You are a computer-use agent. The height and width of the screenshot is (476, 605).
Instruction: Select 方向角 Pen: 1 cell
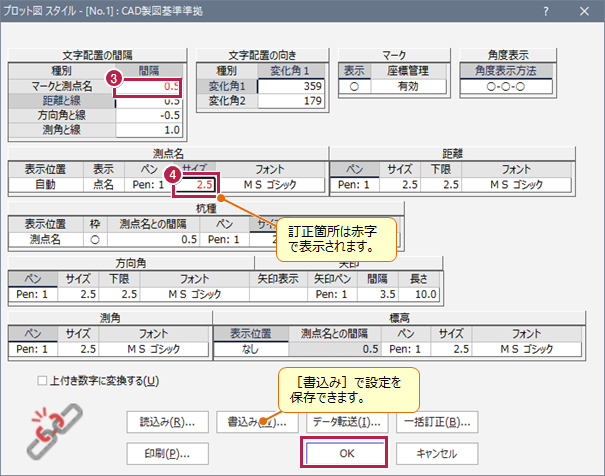(x=32, y=294)
